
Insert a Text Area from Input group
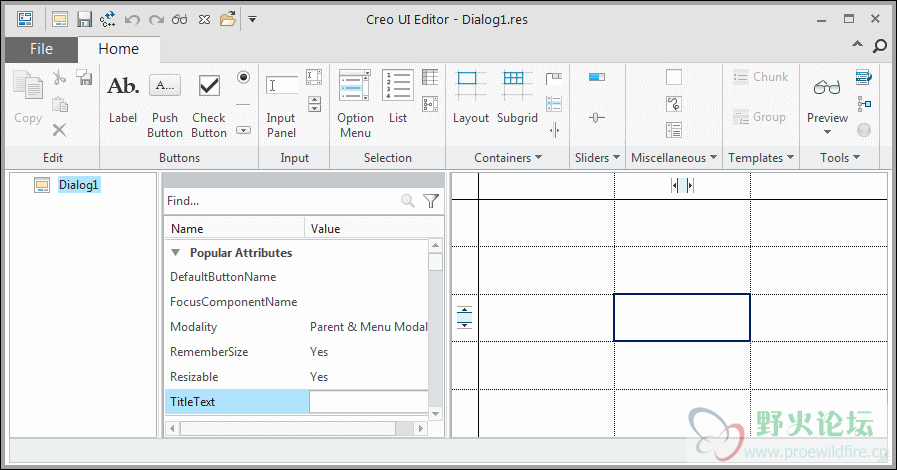[x=314, y=77]
